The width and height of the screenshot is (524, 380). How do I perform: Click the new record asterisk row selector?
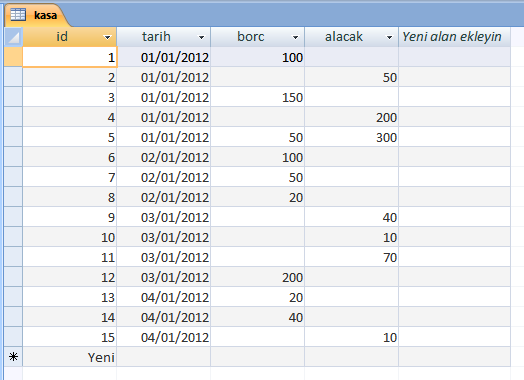pyautogui.click(x=13, y=357)
